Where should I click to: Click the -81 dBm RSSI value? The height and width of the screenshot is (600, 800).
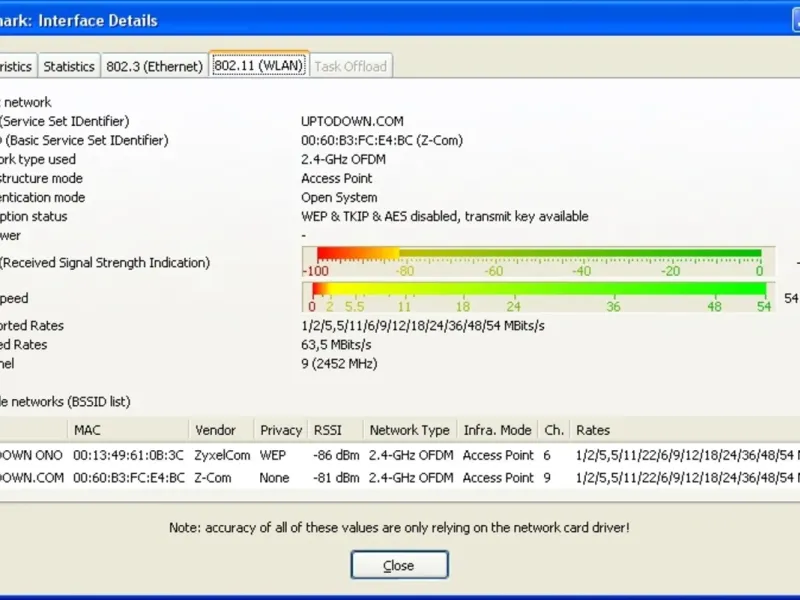click(336, 478)
